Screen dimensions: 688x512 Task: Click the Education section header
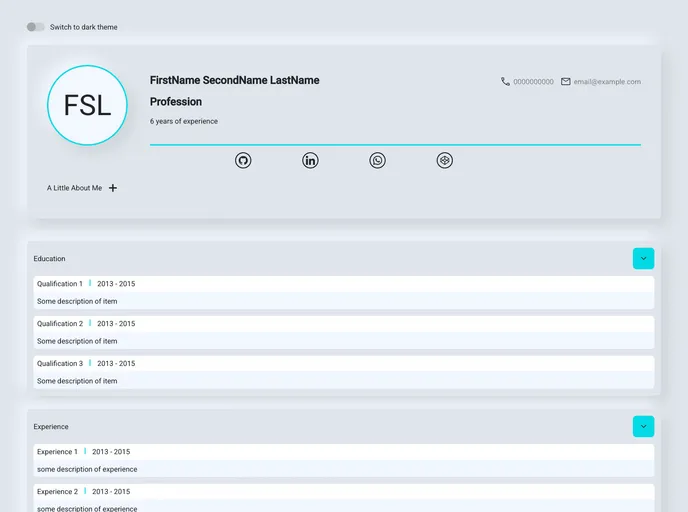50,259
